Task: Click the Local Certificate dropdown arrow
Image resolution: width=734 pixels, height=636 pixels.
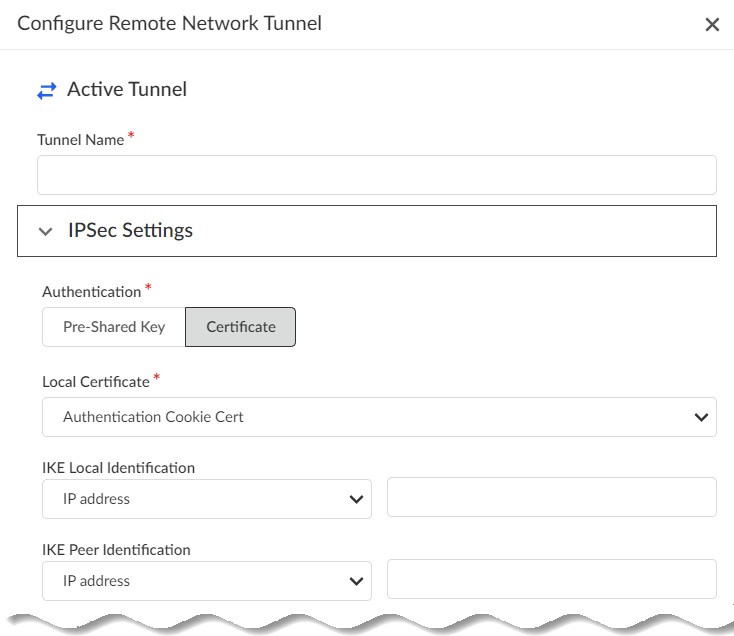Action: click(701, 417)
